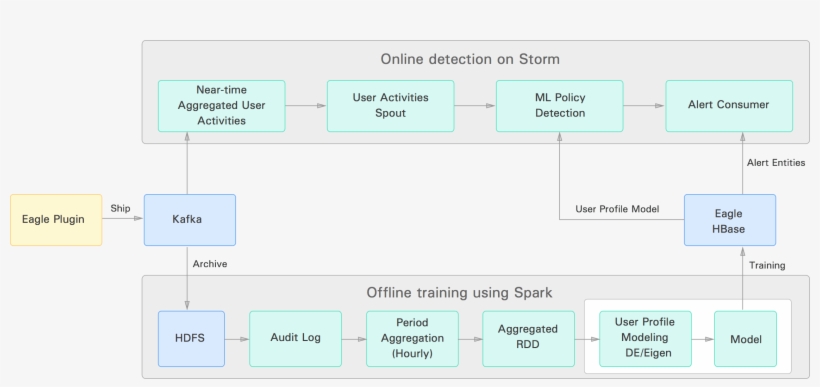The width and height of the screenshot is (820, 387).
Task: Select User Profile Modeling DE/Eigen box
Action: pos(645,338)
